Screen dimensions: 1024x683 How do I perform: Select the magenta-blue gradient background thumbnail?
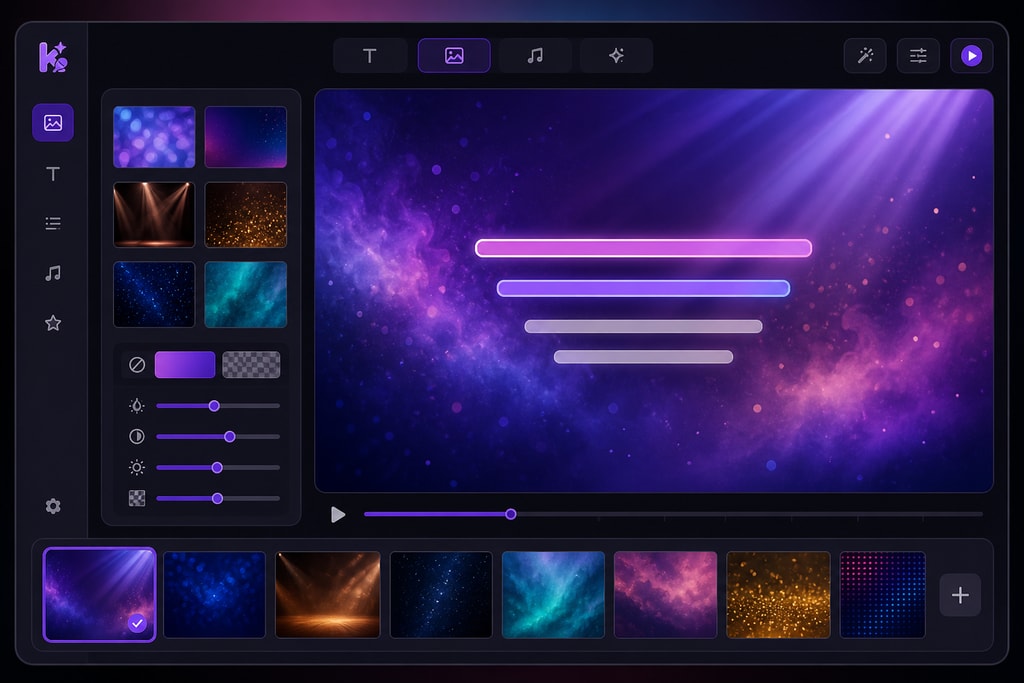pyautogui.click(x=246, y=137)
